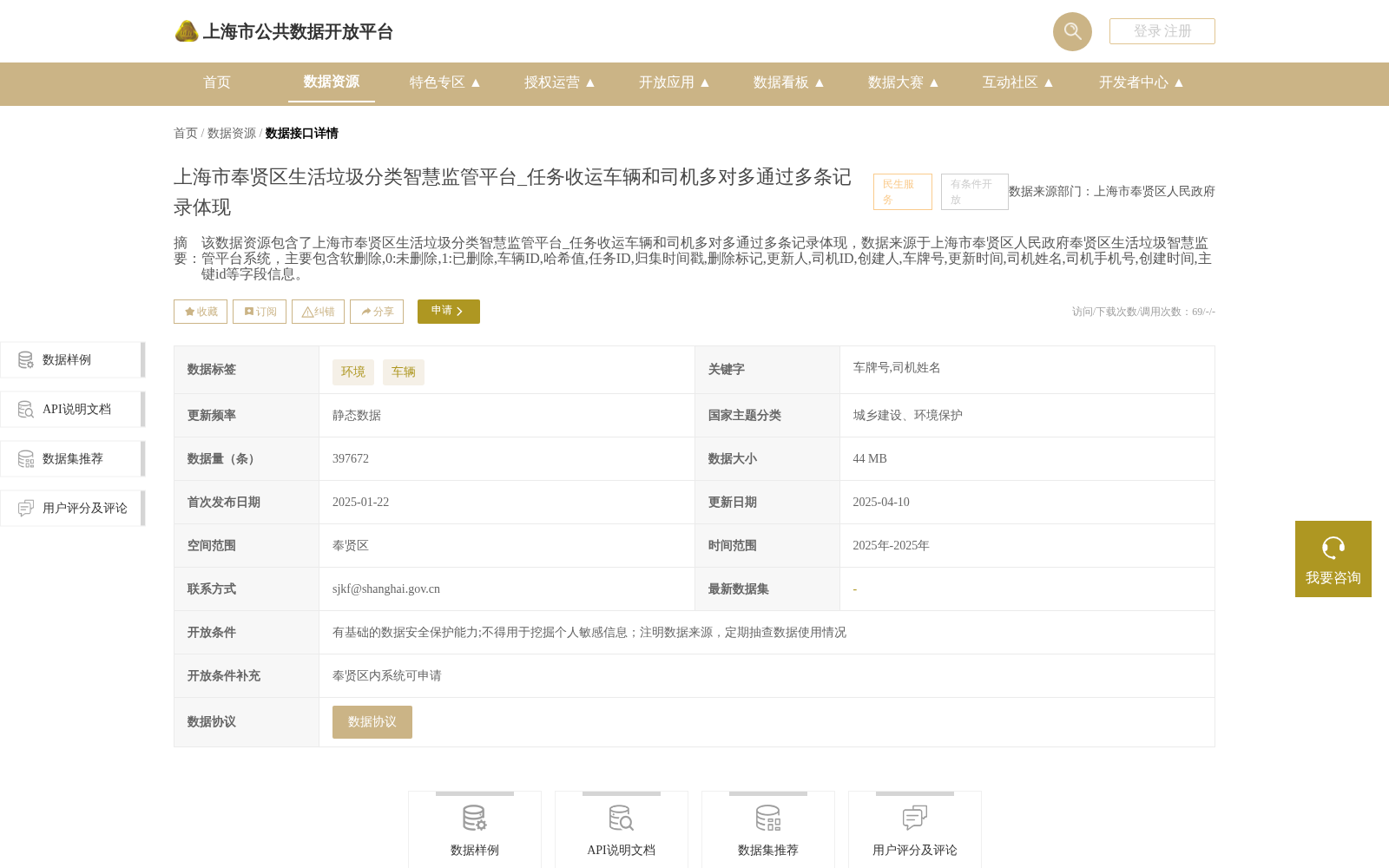Viewport: 1389px width, 868px height.
Task: Click the first publish date 2025-01-22
Action: [361, 502]
